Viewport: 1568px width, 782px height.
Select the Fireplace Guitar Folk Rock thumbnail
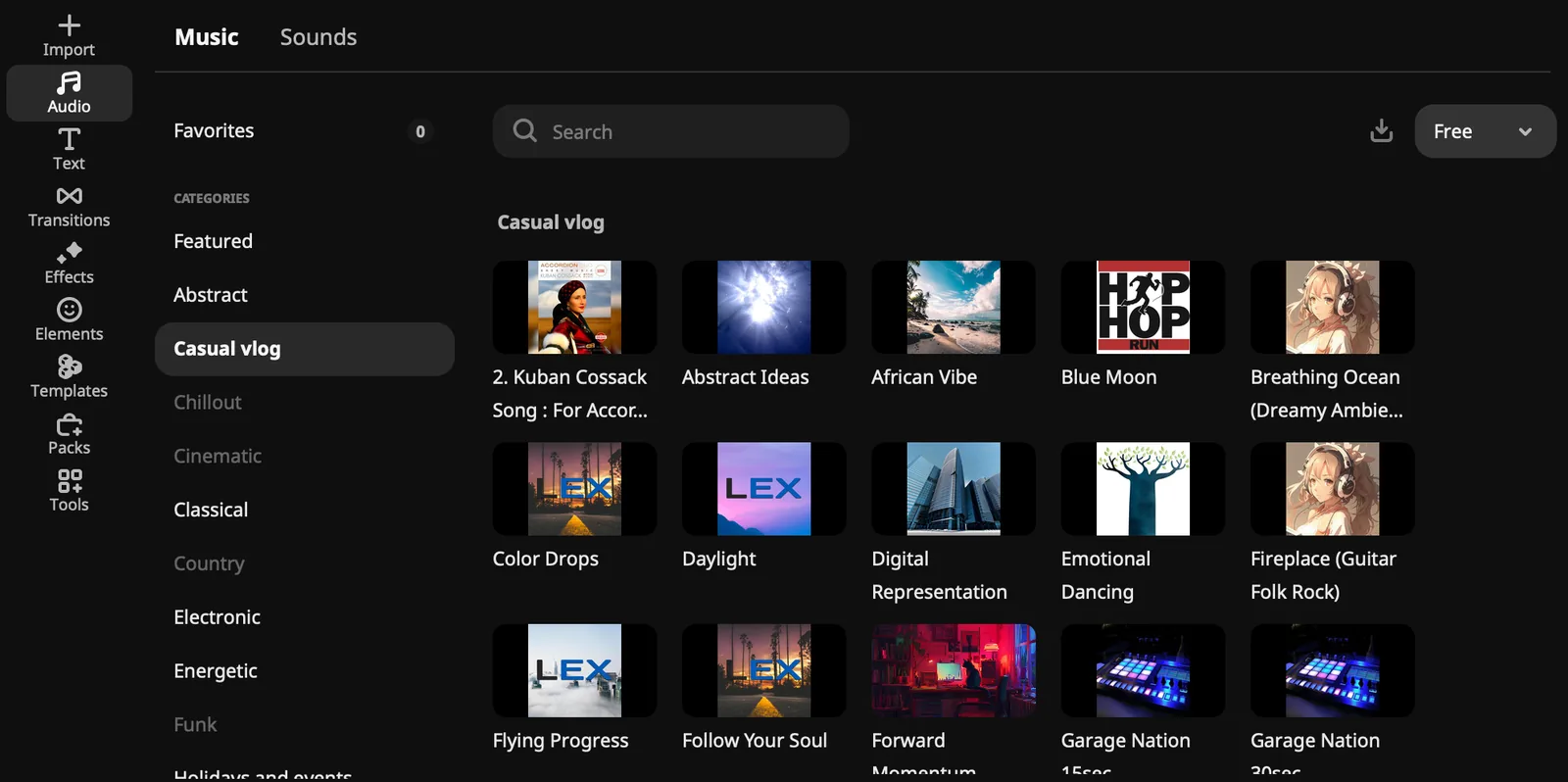1333,489
